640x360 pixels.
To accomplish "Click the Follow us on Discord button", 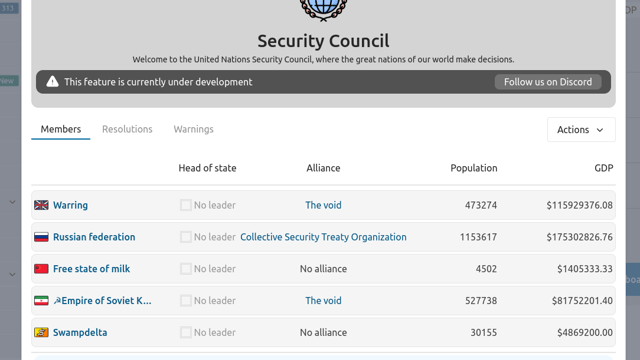I will [x=548, y=82].
